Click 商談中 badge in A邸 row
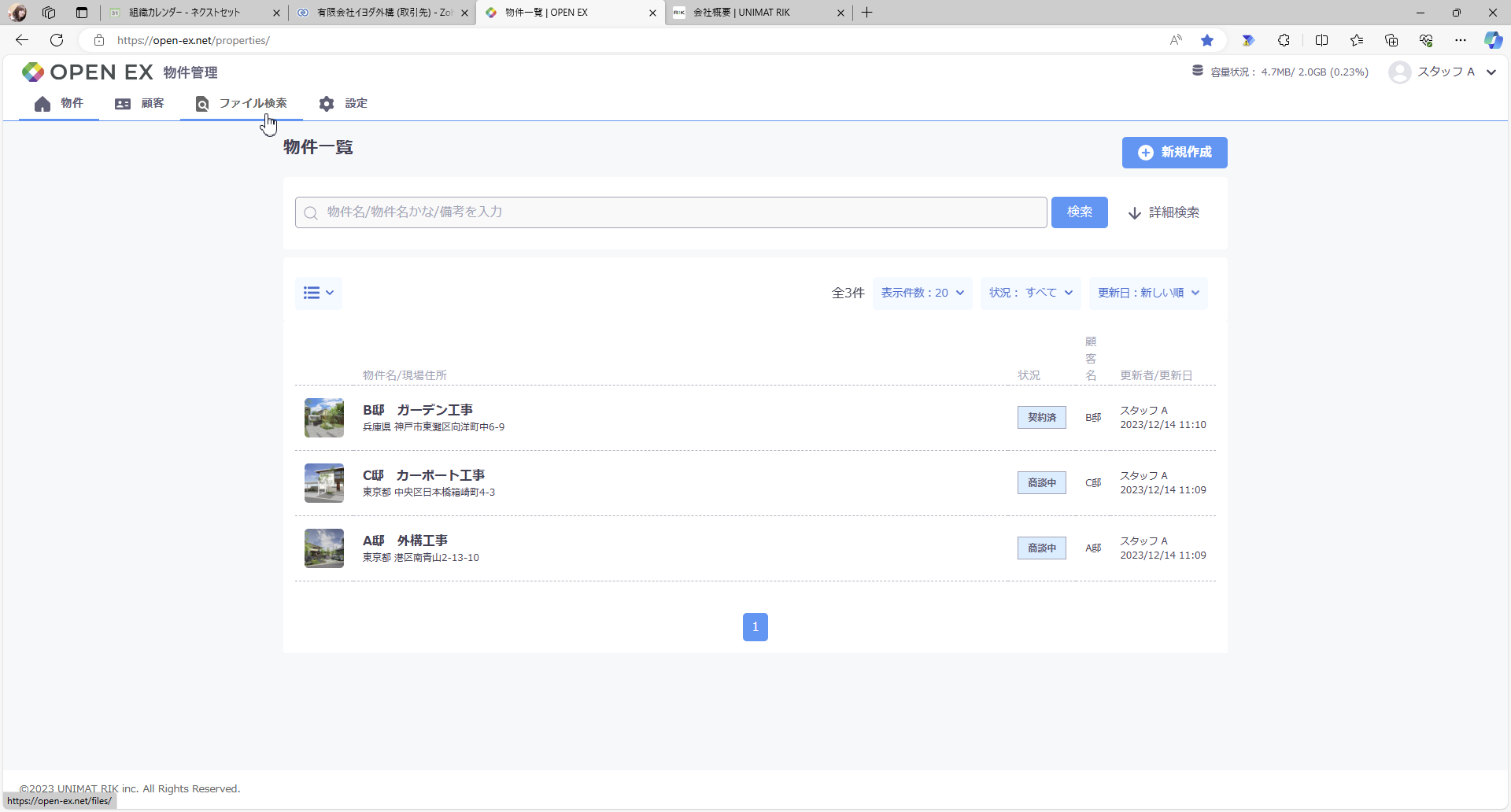 click(x=1041, y=548)
